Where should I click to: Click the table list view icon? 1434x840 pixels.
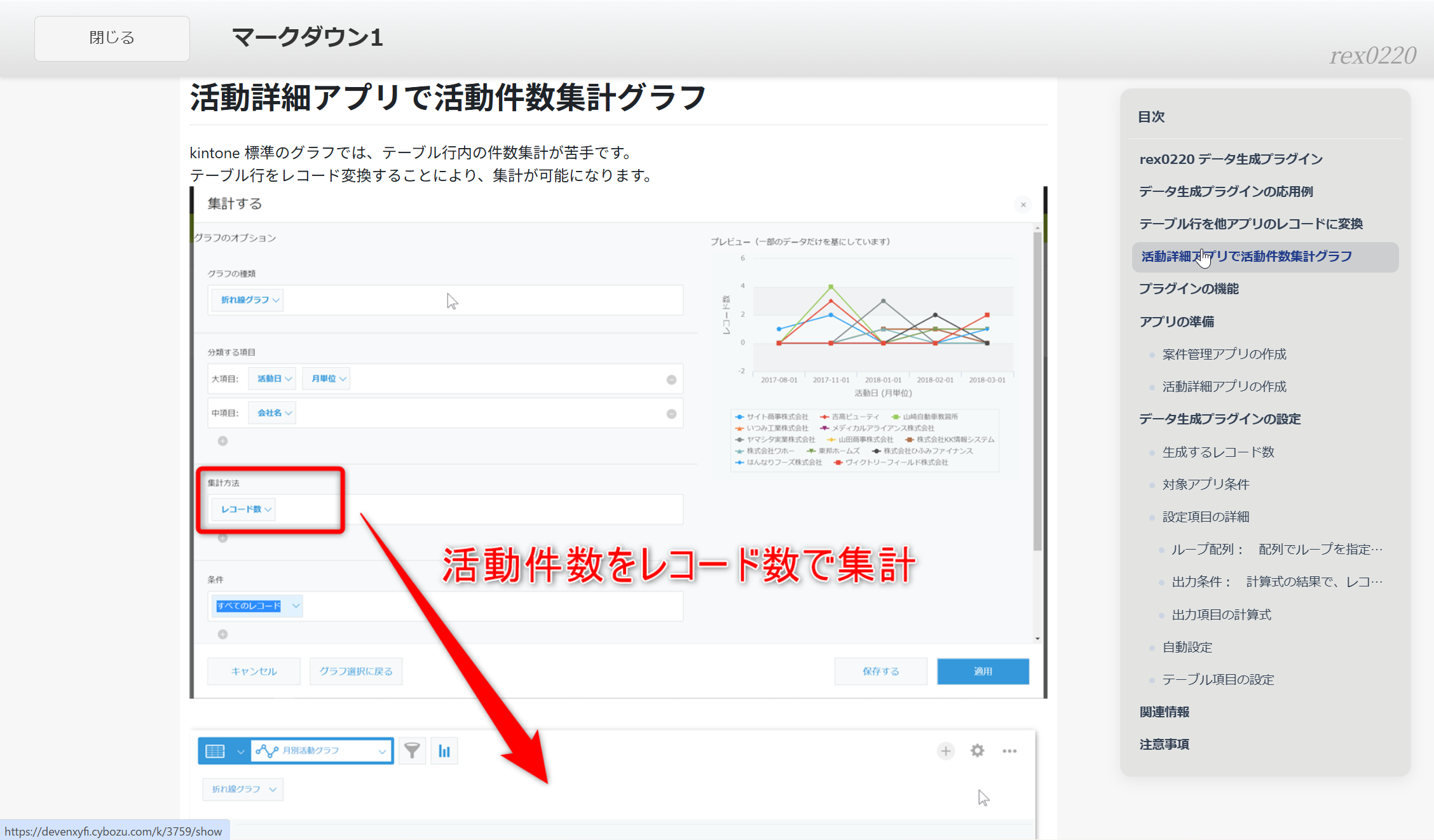[215, 751]
